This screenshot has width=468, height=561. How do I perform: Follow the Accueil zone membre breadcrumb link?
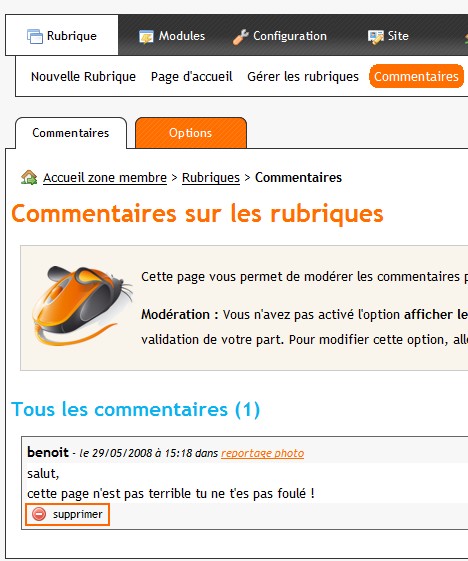tap(105, 178)
